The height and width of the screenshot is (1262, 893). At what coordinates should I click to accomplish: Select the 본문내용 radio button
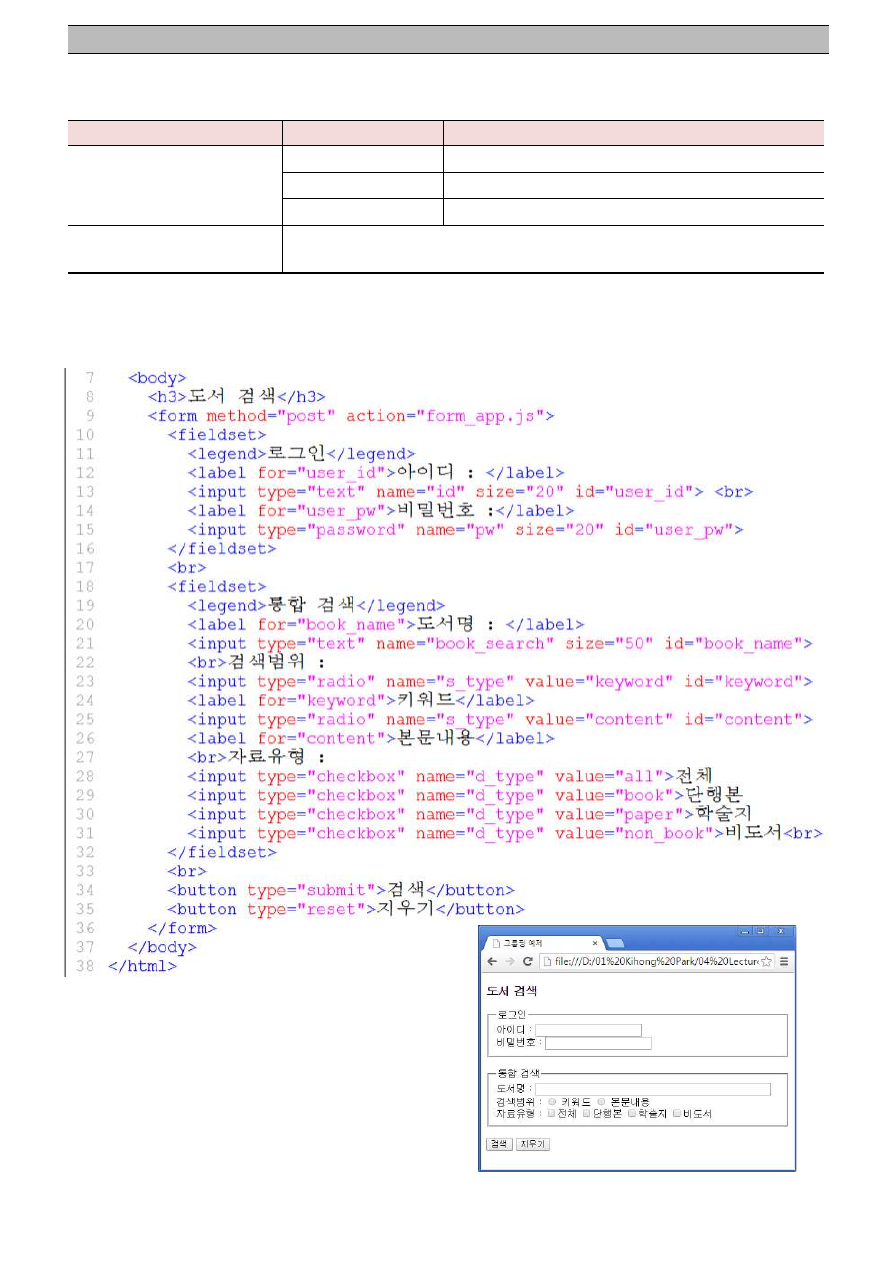601,1102
